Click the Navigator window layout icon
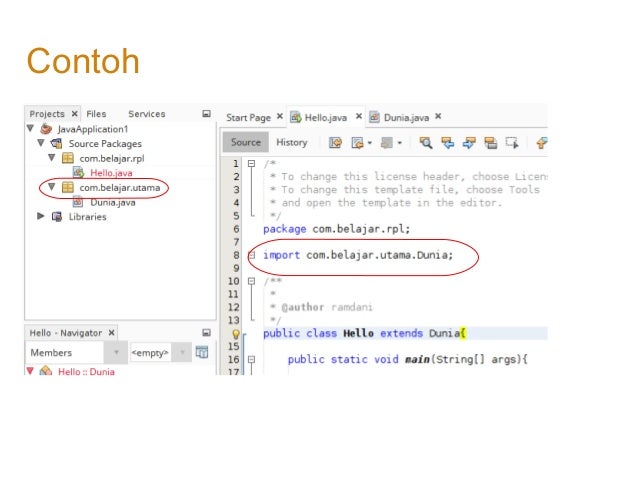This screenshot has height=479, width=638. [x=202, y=352]
